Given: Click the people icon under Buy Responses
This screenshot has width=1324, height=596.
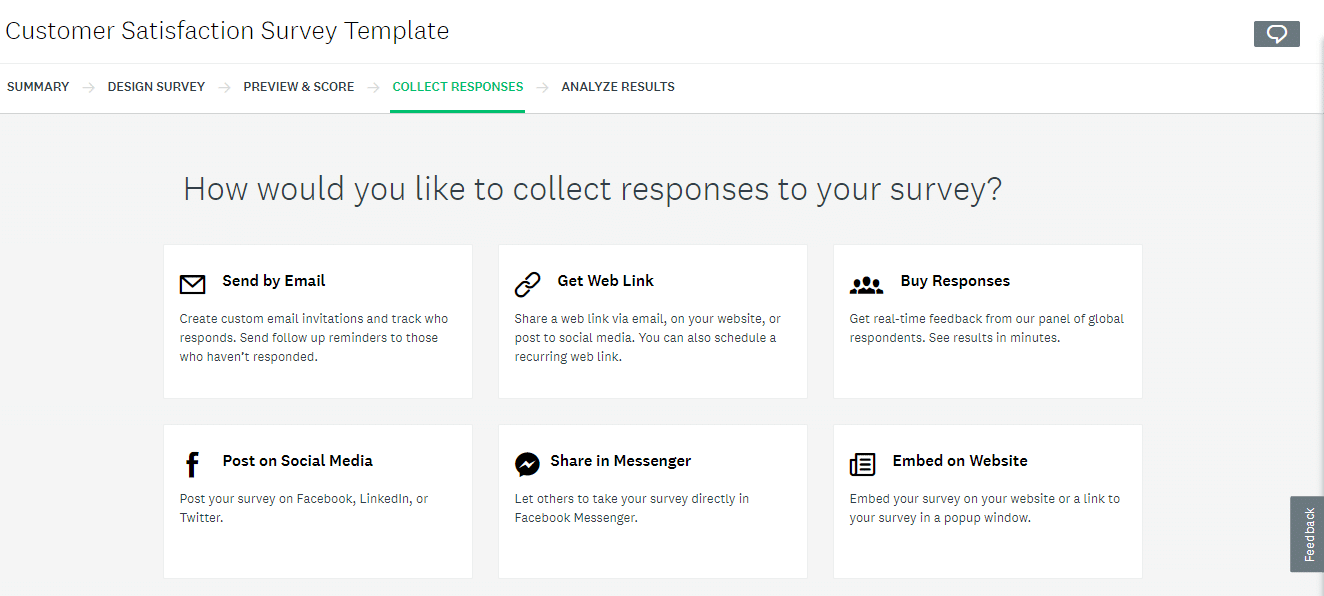Looking at the screenshot, I should tap(866, 284).
